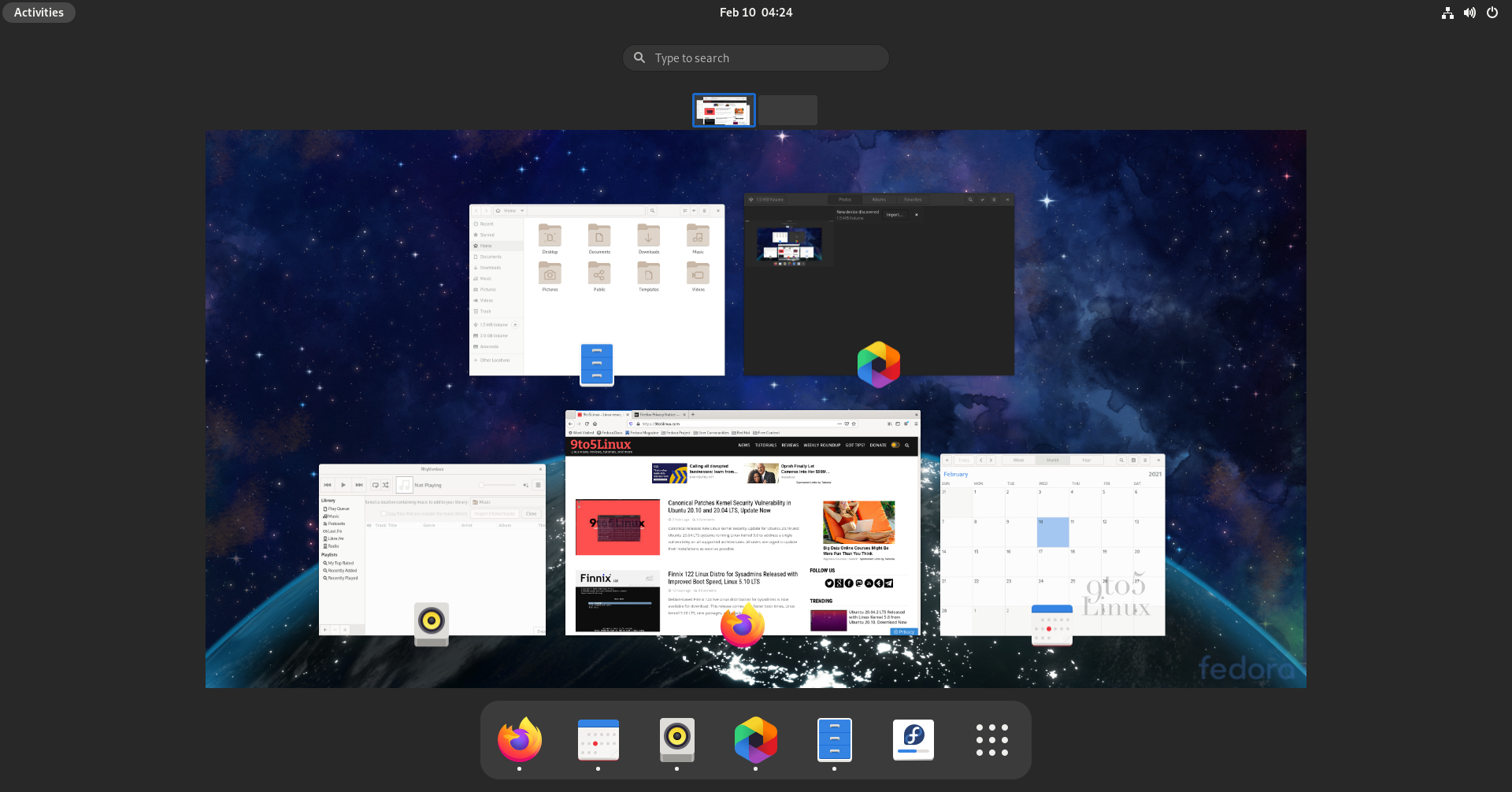Open the search icon on 9to5Linux header
The image size is (1512, 792).
click(x=907, y=445)
